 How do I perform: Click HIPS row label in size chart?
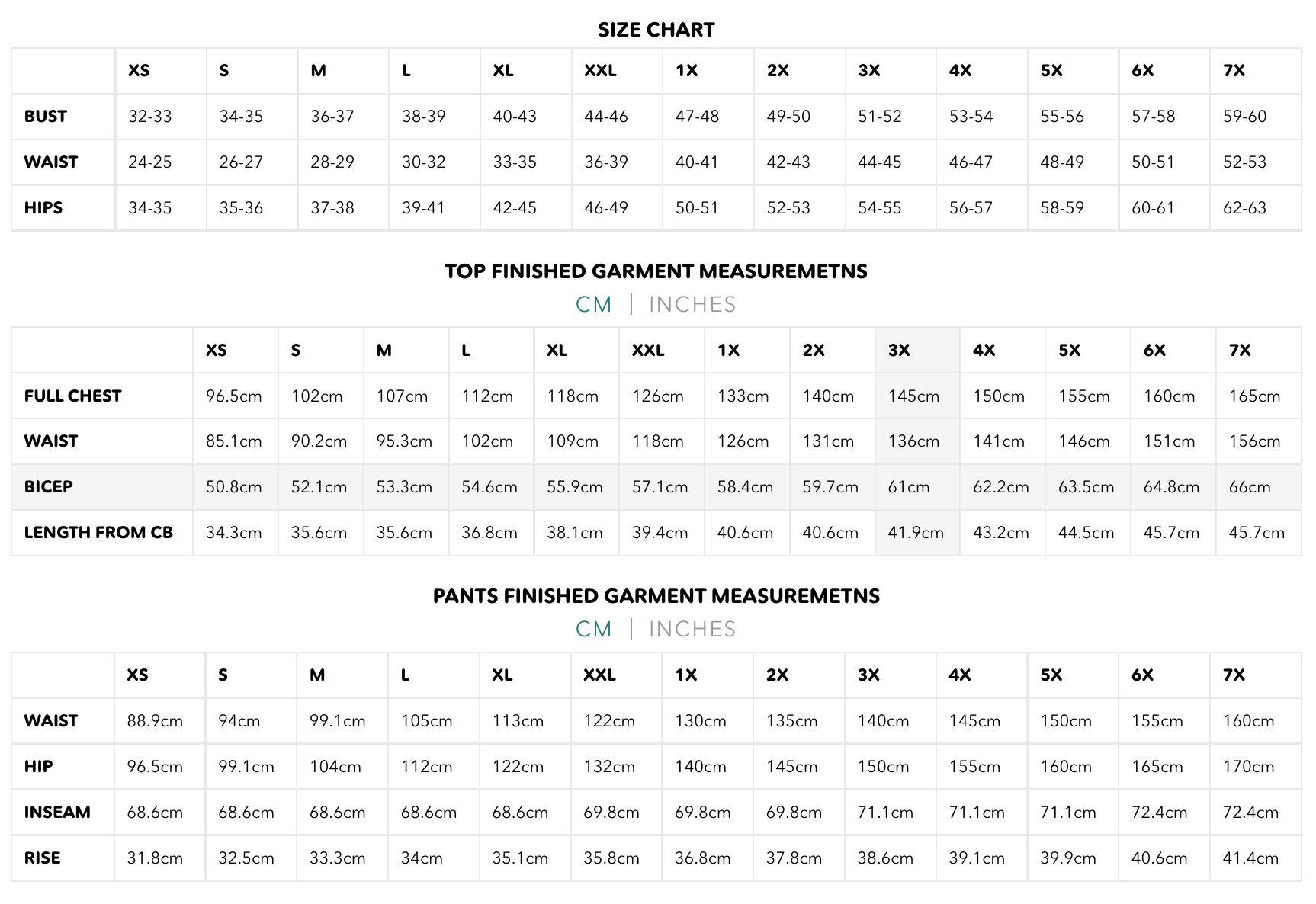tap(43, 208)
